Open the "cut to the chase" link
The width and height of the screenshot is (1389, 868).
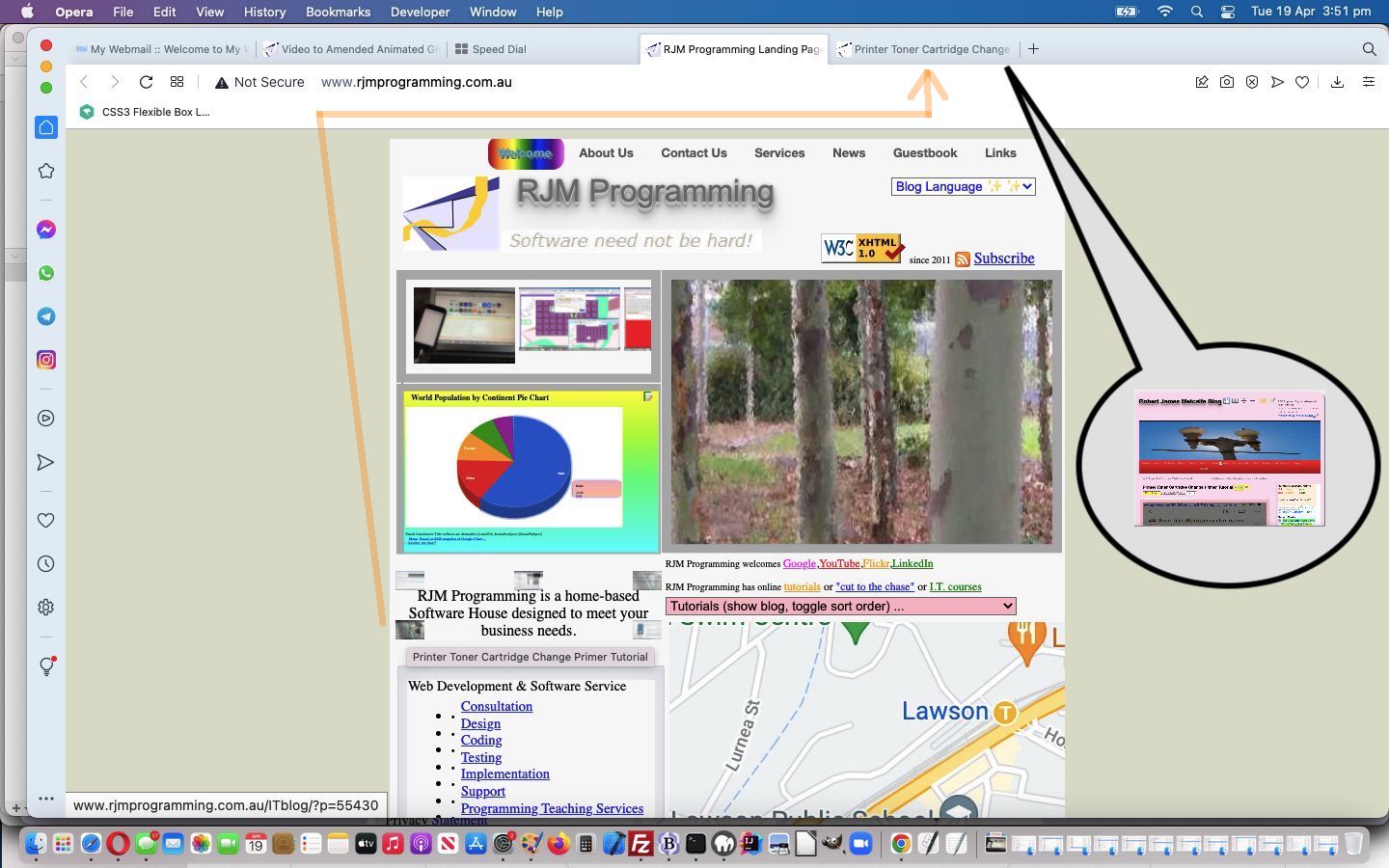(x=875, y=587)
